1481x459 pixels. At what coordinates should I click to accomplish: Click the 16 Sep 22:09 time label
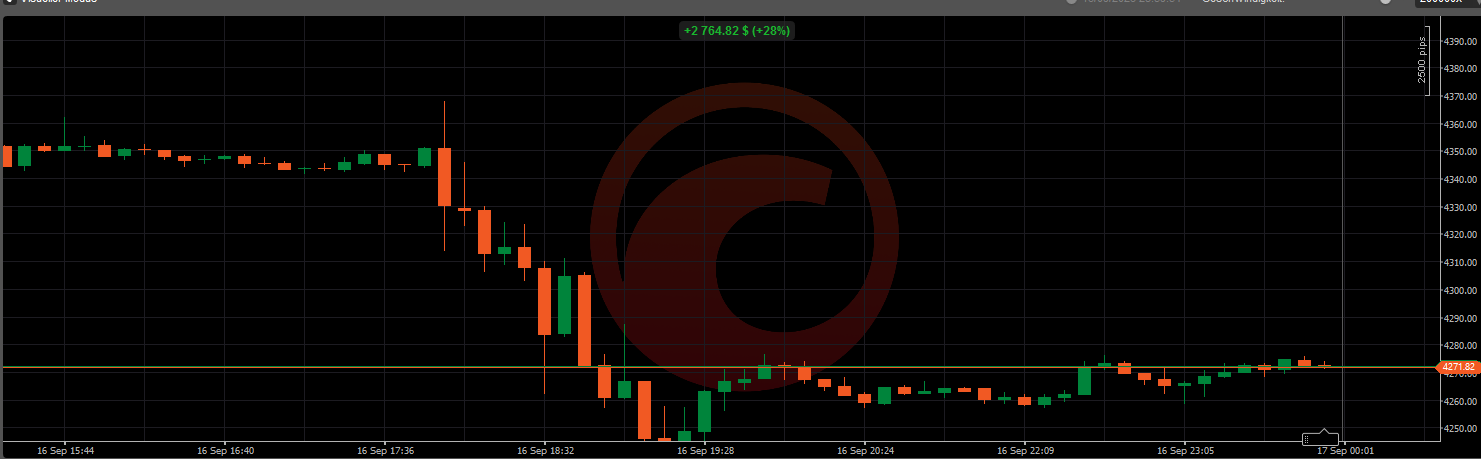(1025, 451)
